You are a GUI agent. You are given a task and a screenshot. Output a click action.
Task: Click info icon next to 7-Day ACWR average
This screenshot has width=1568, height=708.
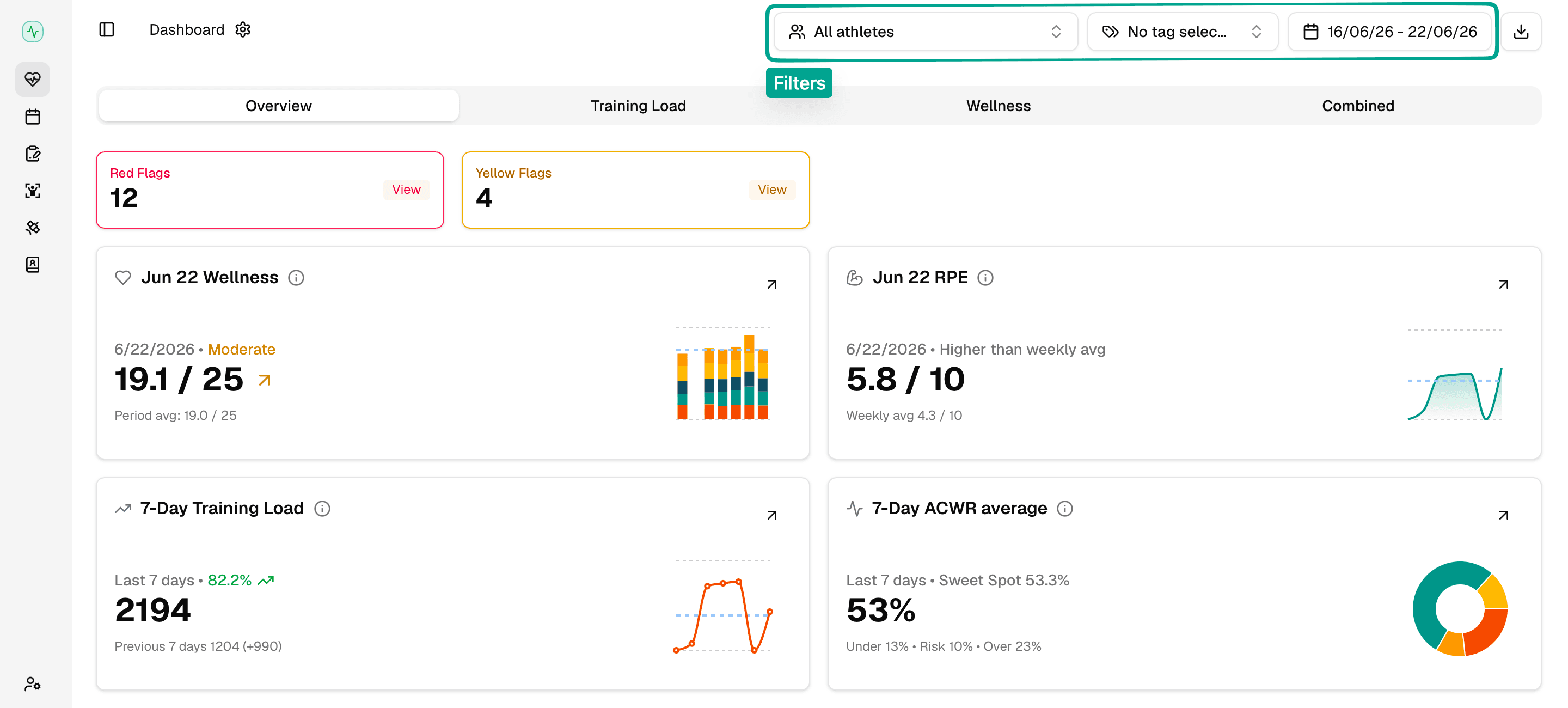[x=1064, y=508]
